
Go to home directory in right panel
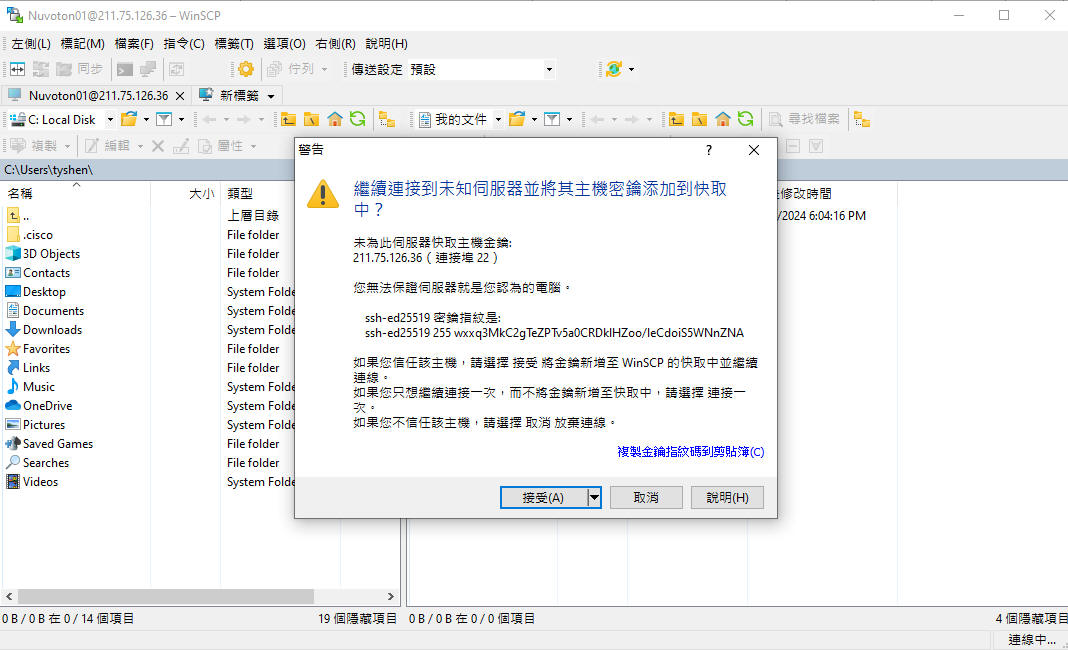(723, 119)
